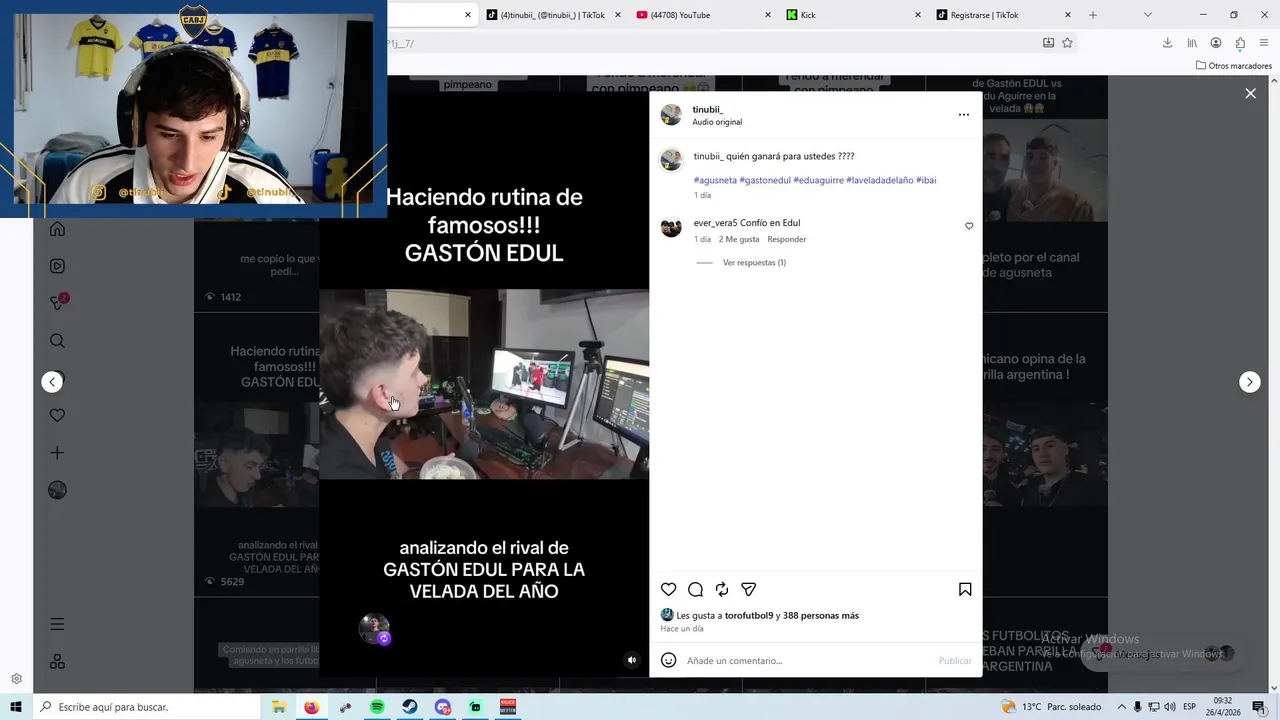1280x720 pixels.
Task: Click the save-page icon in the address bar
Action: point(1048,43)
